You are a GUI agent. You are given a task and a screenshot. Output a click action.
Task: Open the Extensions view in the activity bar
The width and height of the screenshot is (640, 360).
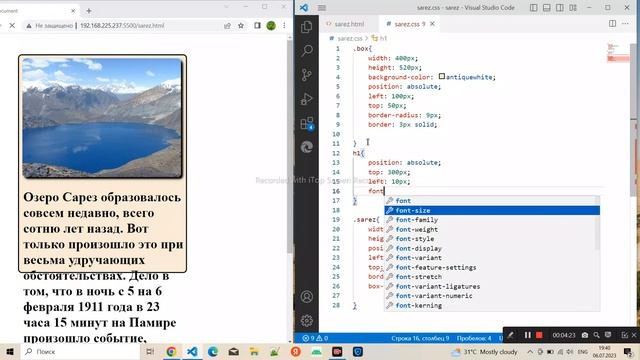pos(307,123)
